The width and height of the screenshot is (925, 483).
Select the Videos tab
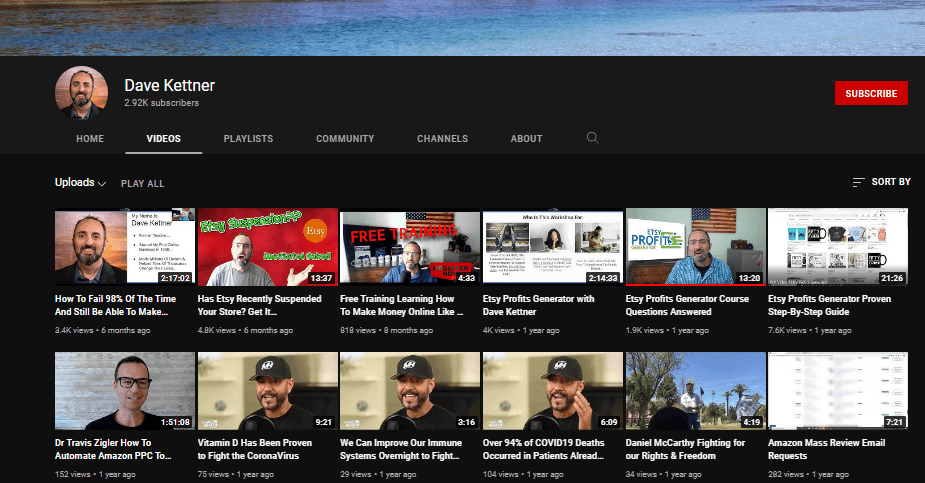click(163, 139)
